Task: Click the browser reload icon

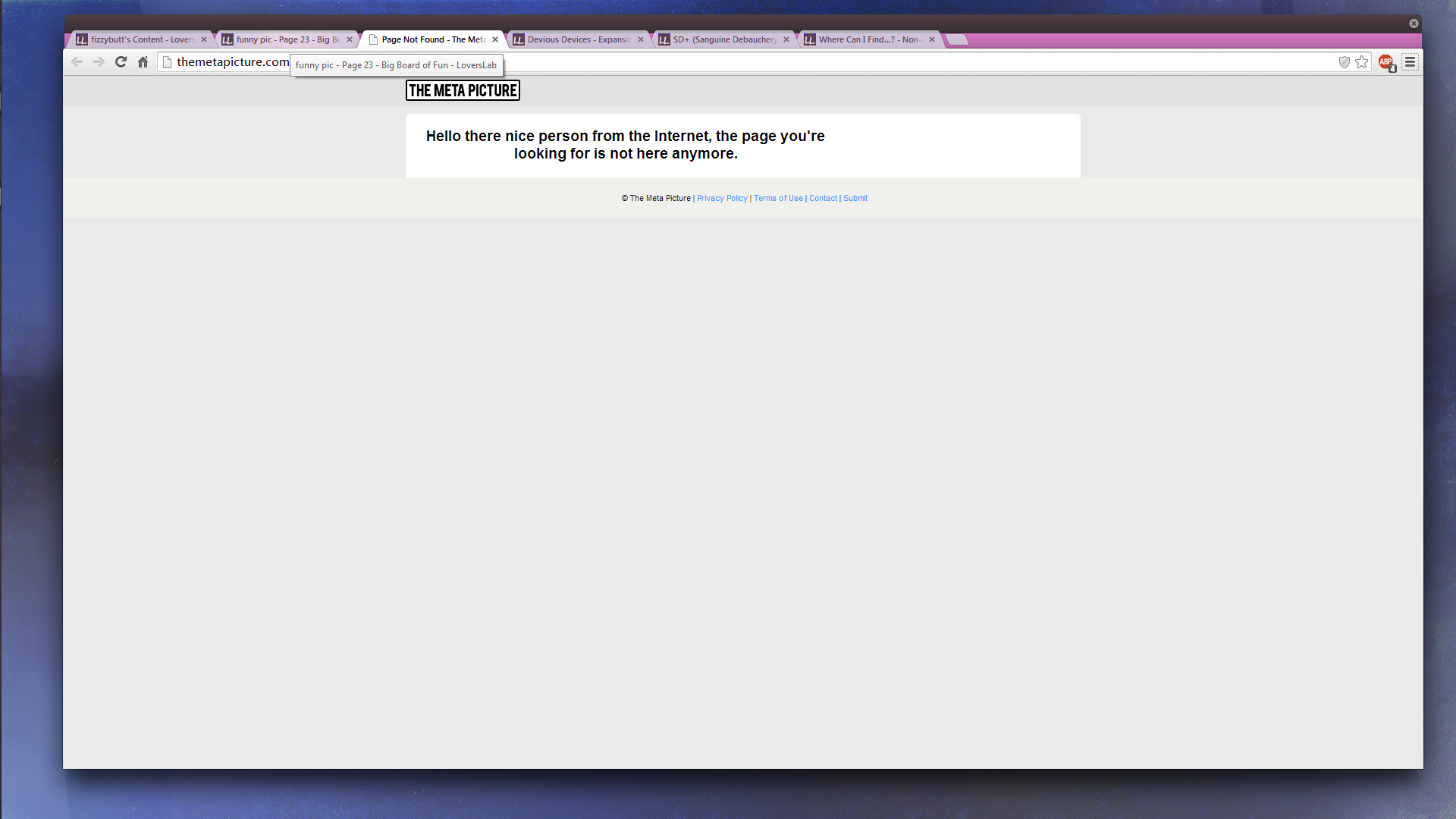Action: (121, 62)
